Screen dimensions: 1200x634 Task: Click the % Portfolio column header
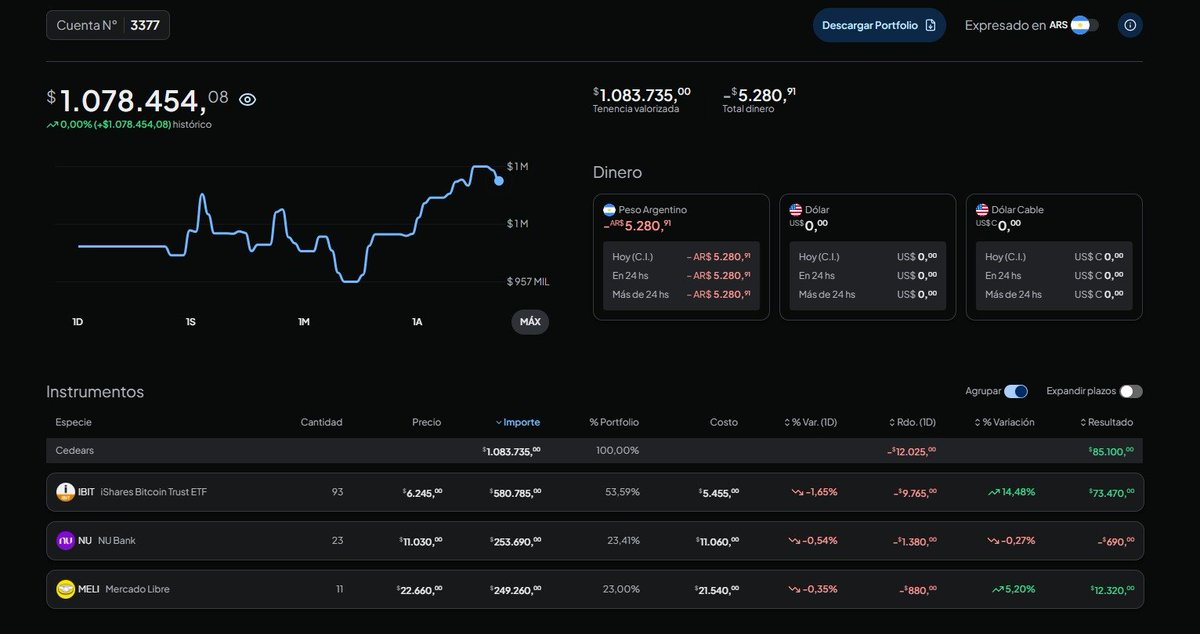tap(614, 422)
